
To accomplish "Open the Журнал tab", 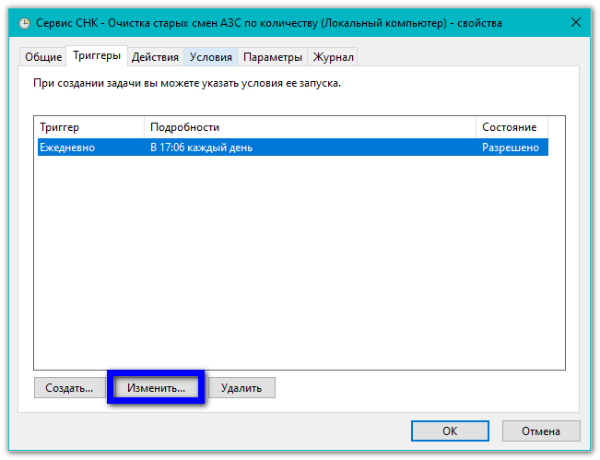I will [x=332, y=58].
